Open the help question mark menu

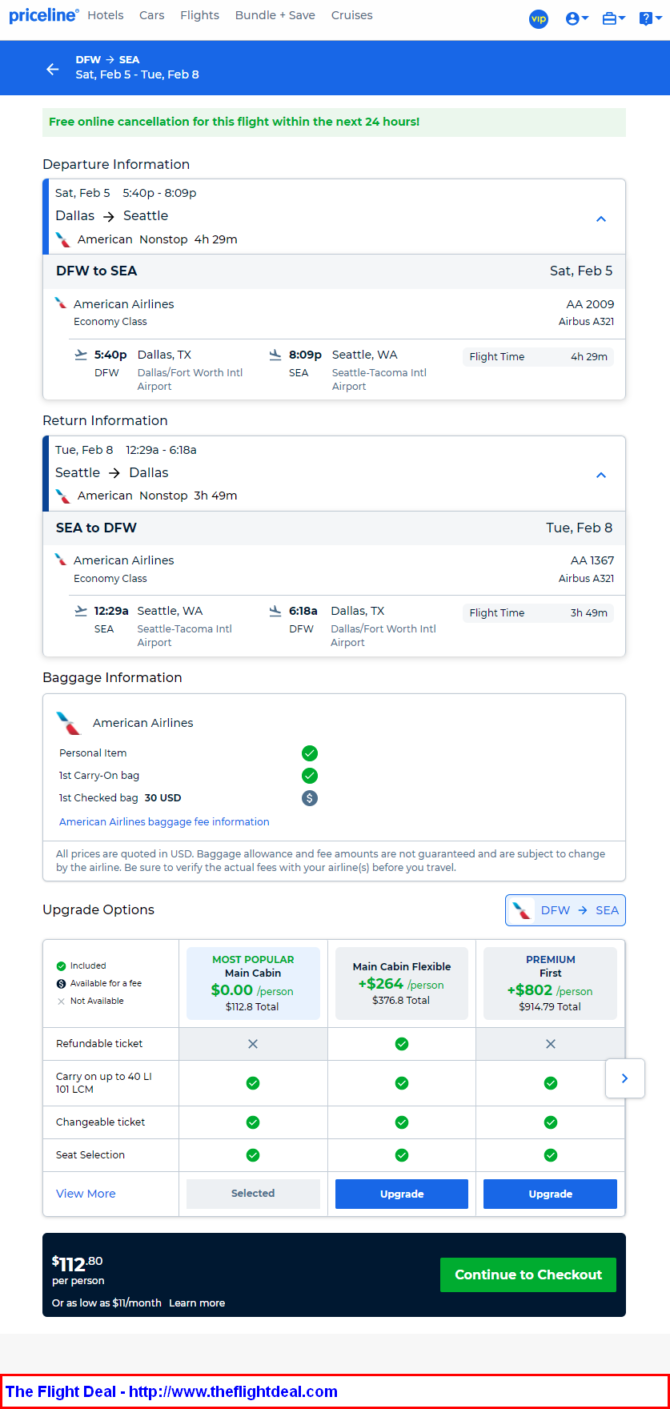click(x=650, y=18)
